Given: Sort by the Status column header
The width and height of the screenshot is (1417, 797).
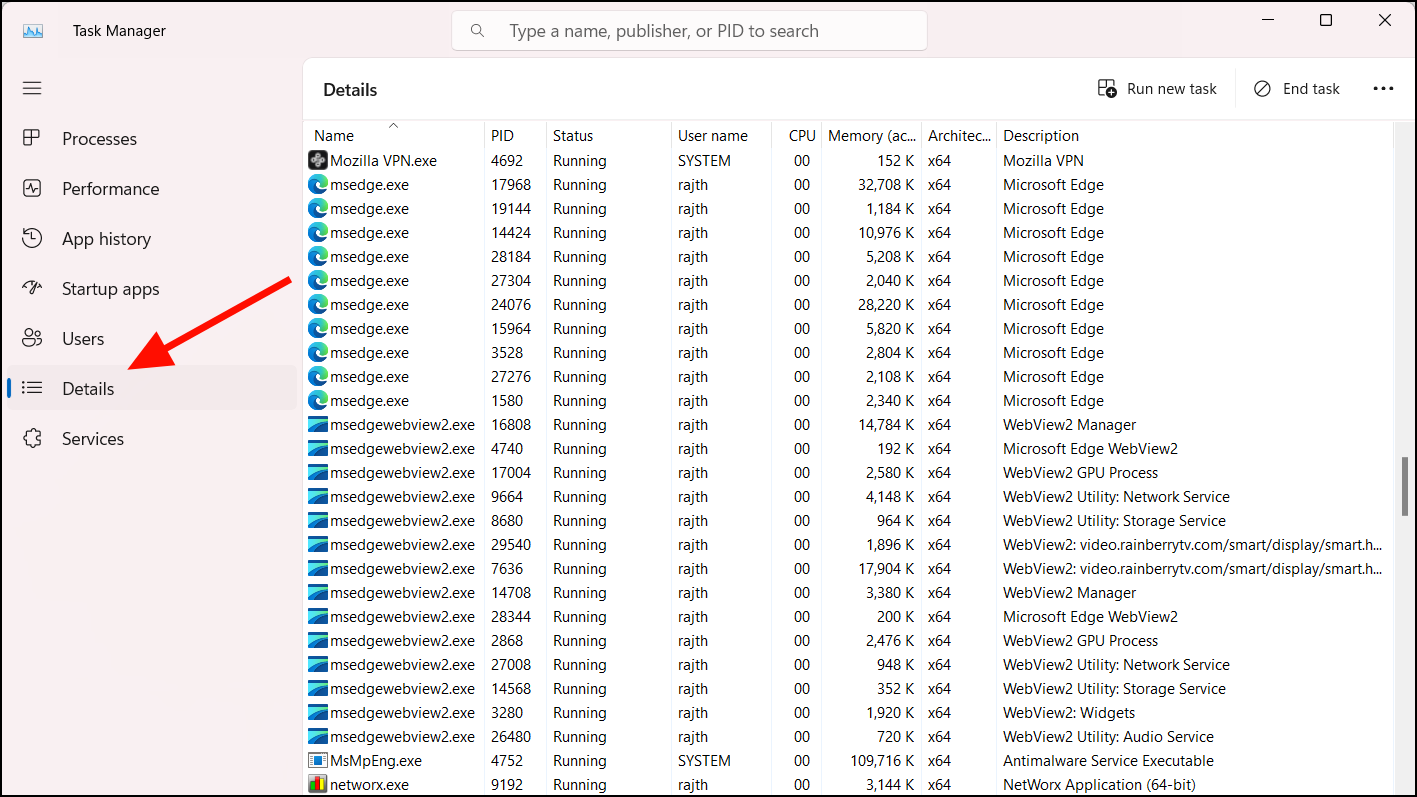Looking at the screenshot, I should click(609, 136).
